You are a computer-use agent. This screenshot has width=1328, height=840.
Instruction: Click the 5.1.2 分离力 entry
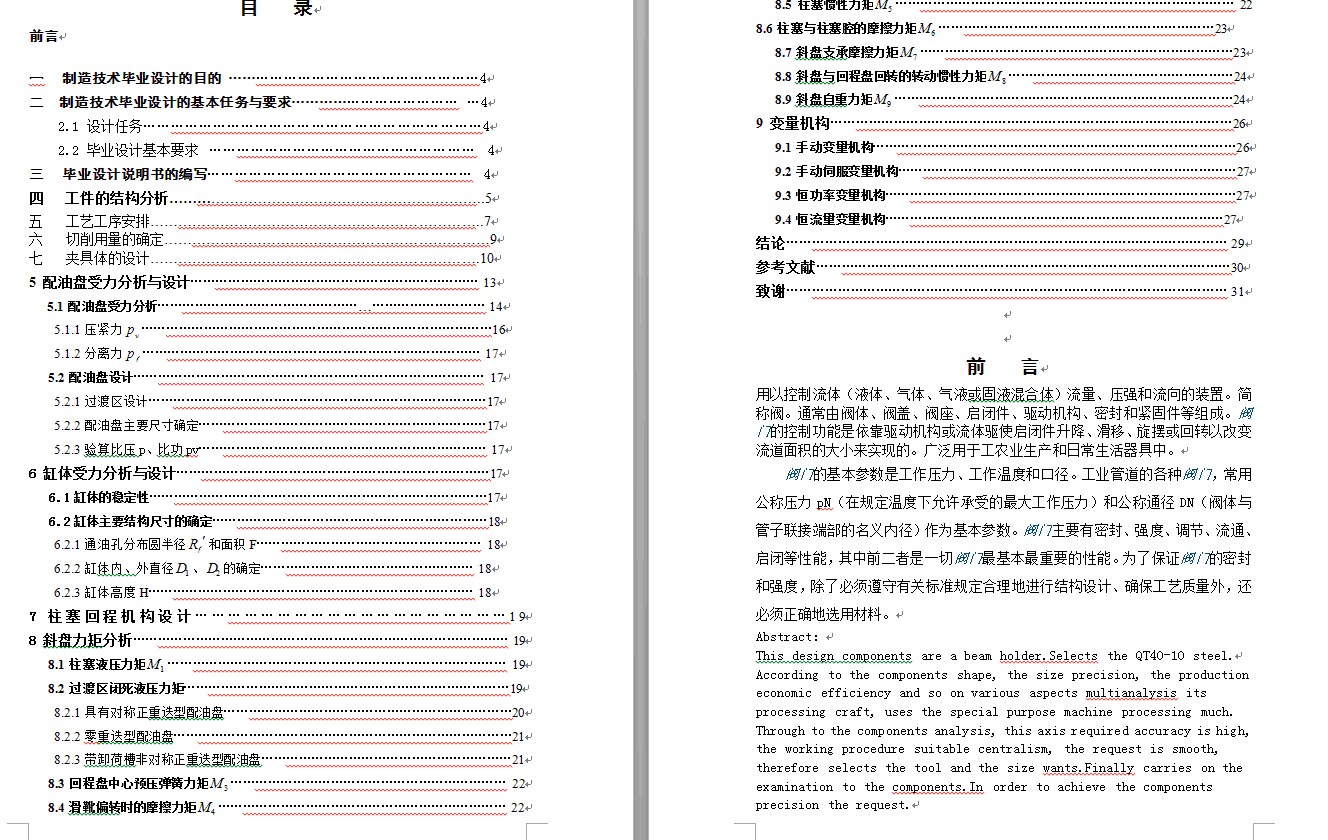[279, 354]
